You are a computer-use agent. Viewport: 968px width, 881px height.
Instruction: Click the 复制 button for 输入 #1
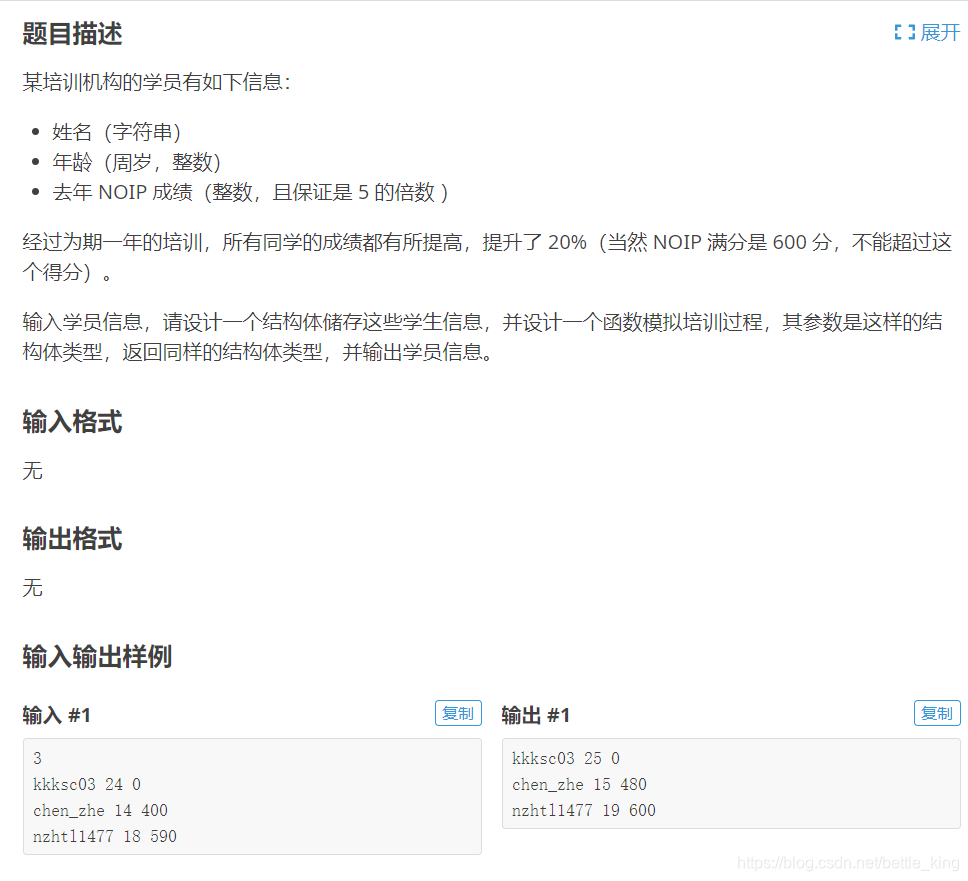[458, 713]
